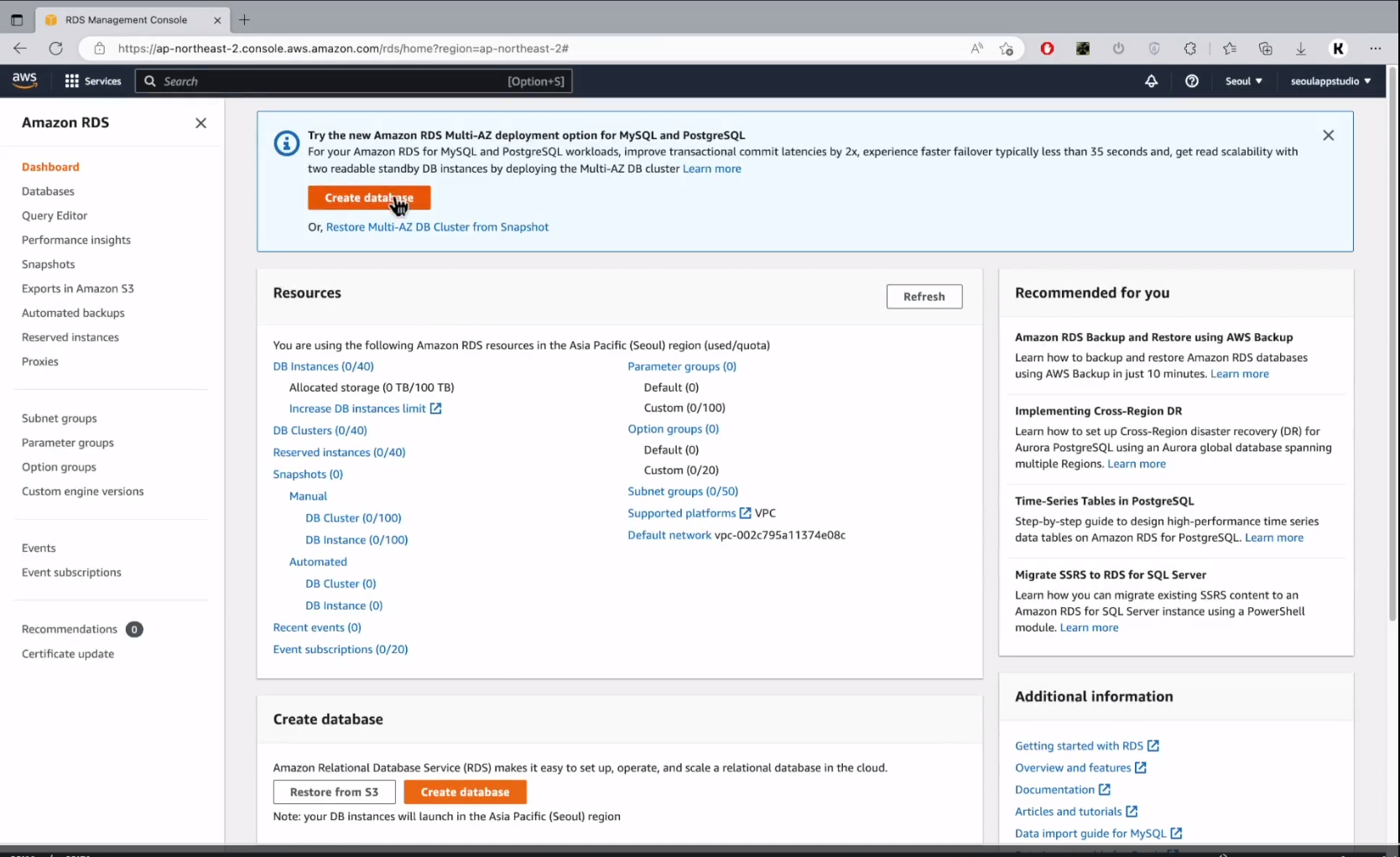Click the power extension icon in toolbar
Viewport: 1400px width, 857px height.
coord(1118,49)
